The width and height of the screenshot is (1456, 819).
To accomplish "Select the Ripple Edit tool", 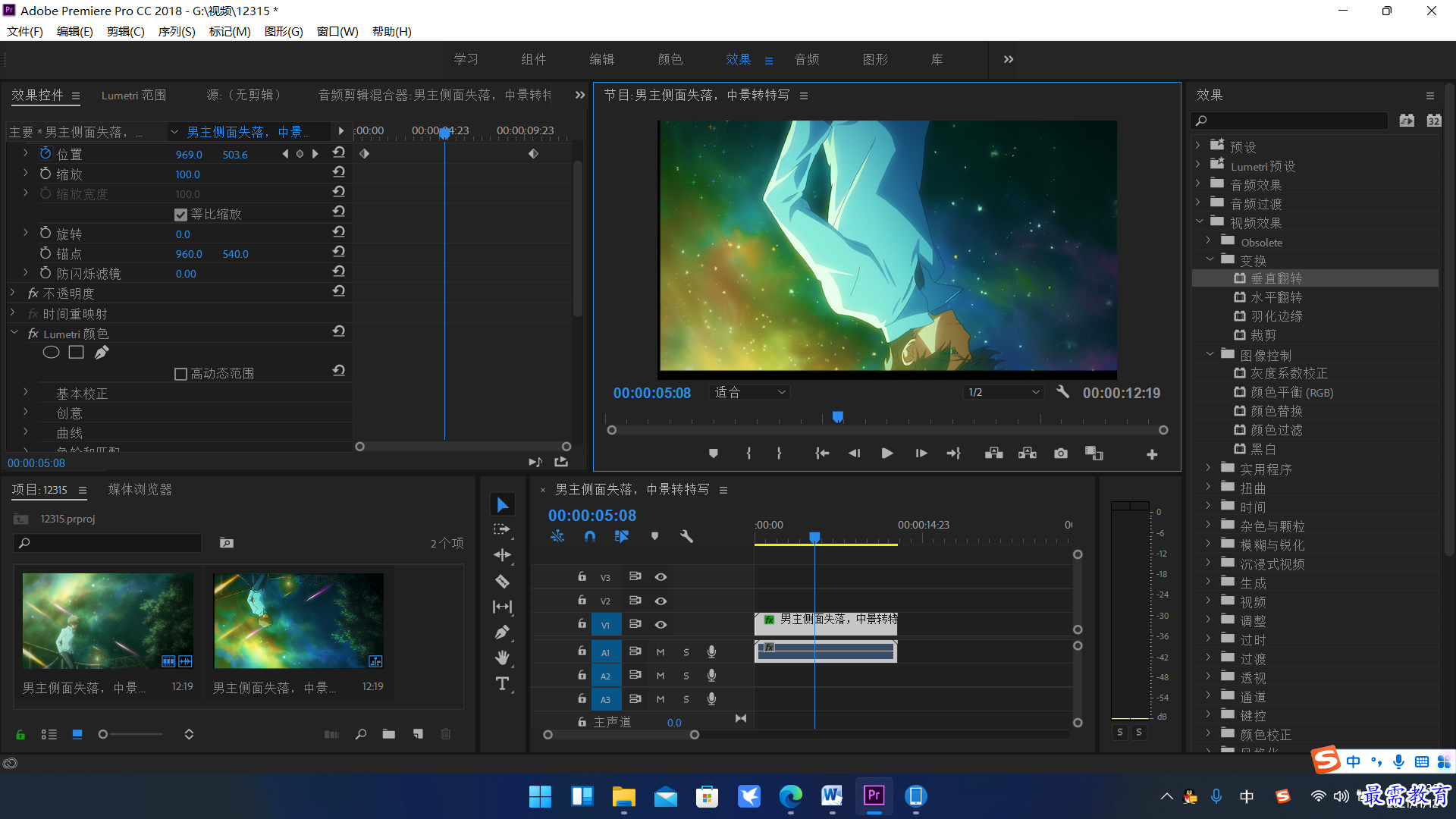I will 502,555.
